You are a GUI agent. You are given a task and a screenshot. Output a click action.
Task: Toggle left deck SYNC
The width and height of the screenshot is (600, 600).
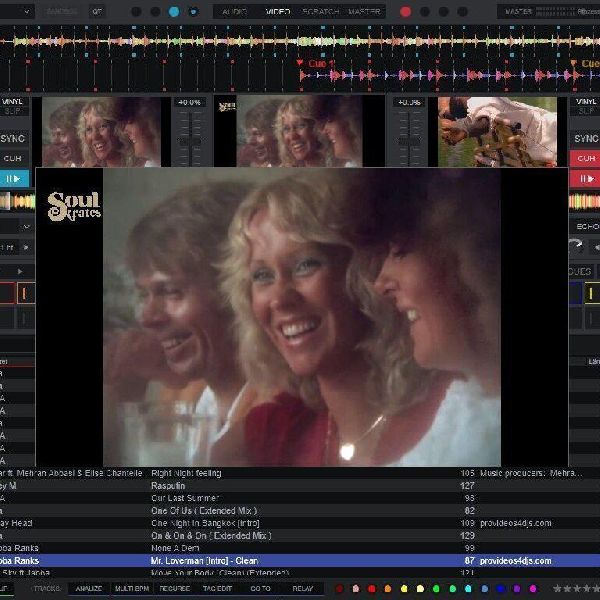tap(14, 139)
